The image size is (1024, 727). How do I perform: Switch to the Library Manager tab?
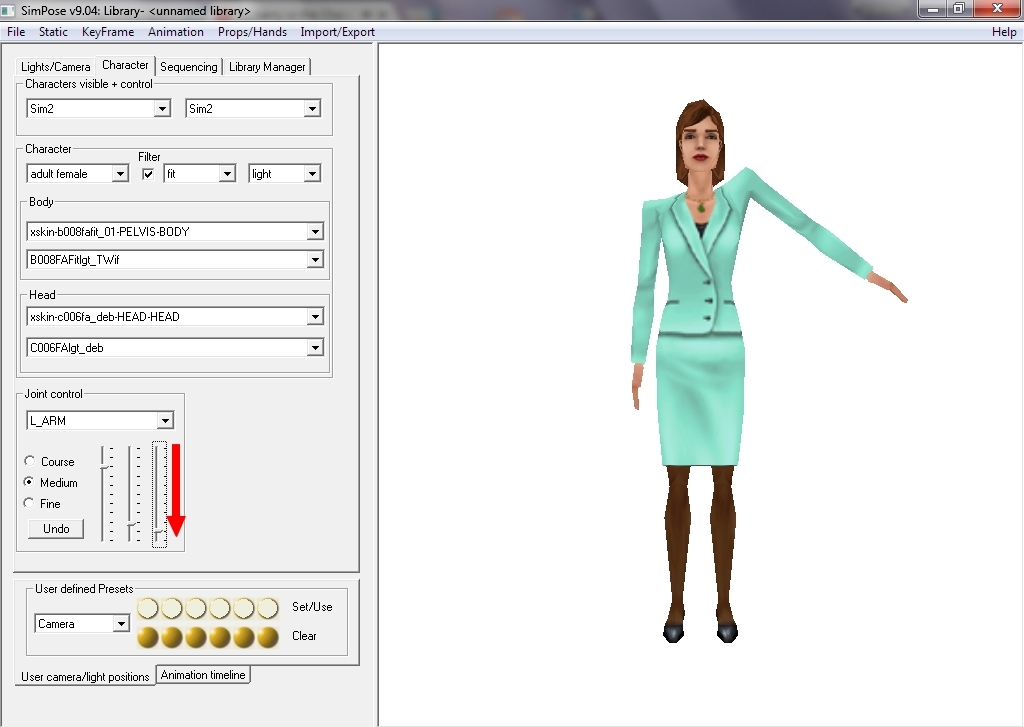tap(267, 67)
